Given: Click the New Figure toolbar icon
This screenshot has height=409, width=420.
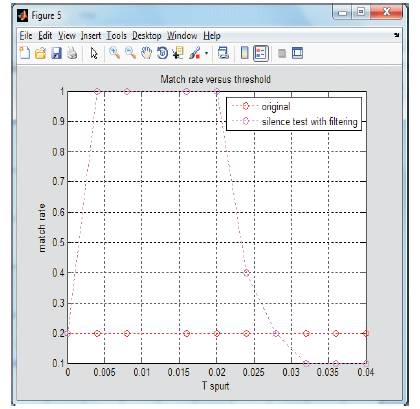Looking at the screenshot, I should click(x=25, y=53).
